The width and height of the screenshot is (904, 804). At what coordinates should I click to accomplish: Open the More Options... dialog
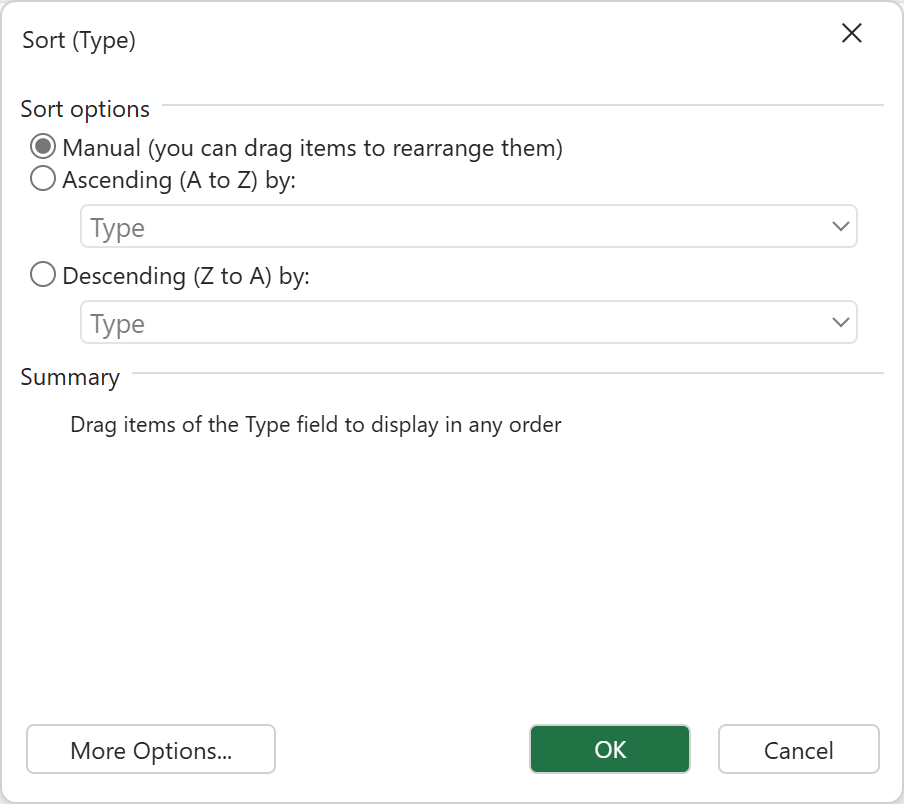pos(151,750)
